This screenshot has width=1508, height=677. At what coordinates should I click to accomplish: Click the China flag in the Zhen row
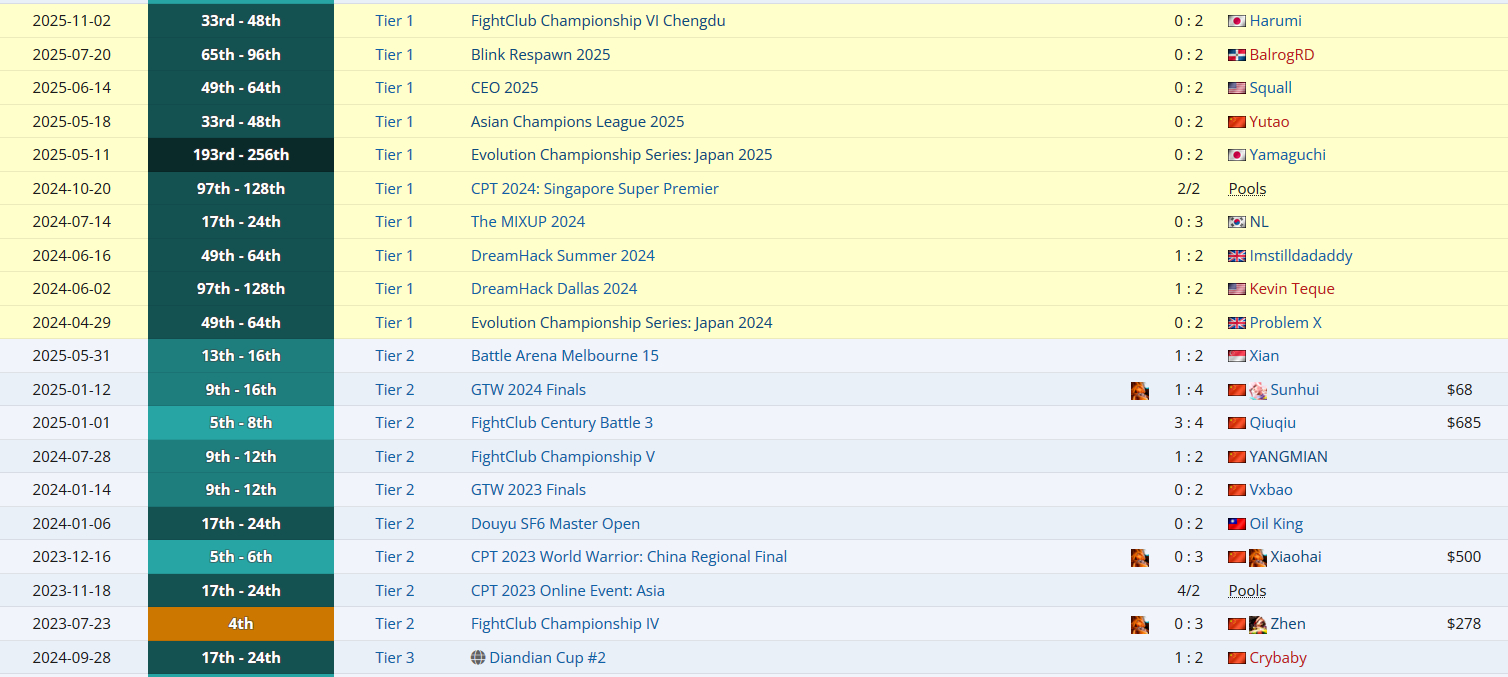1237,624
